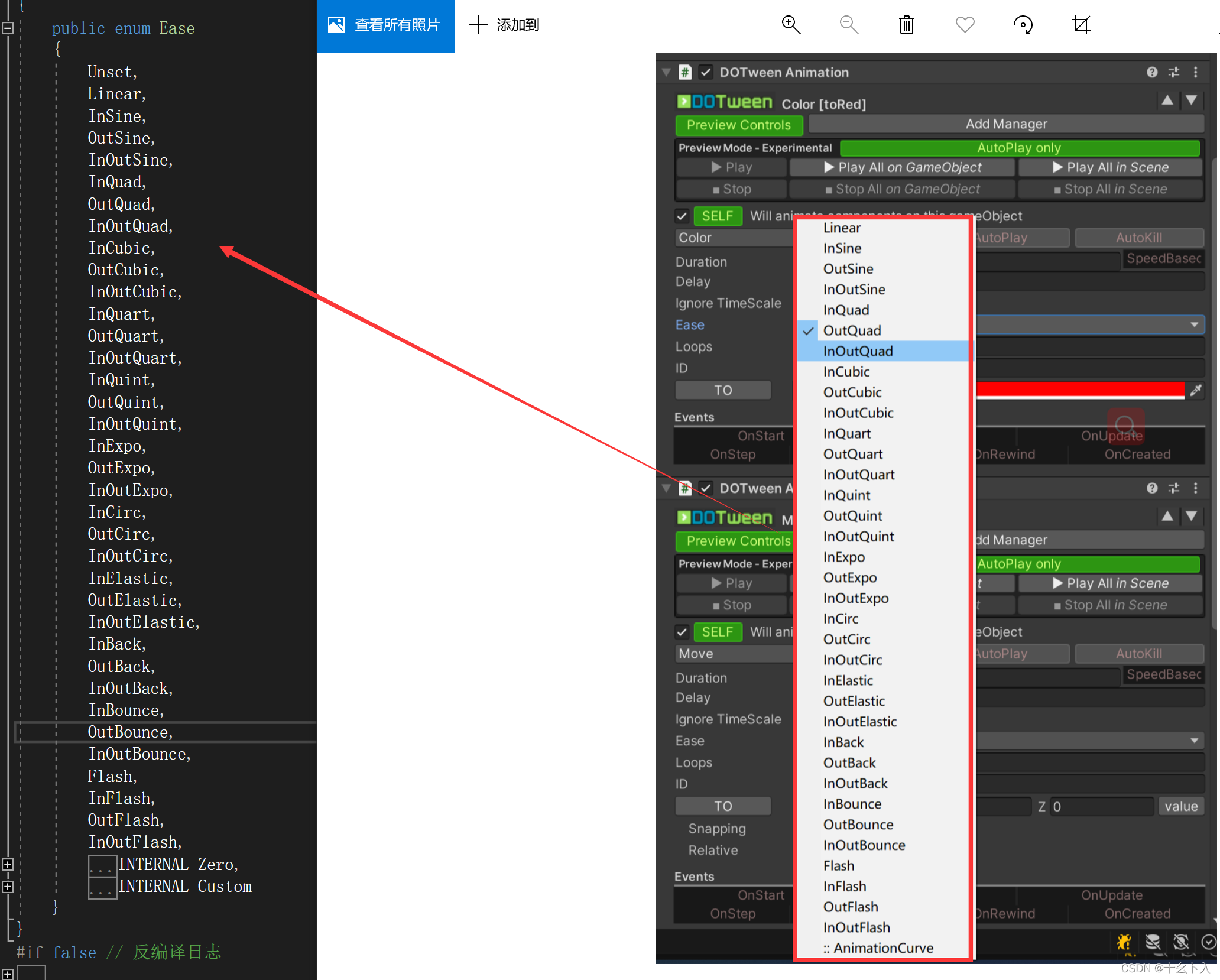Move Color tween component up arrow
Image resolution: width=1220 pixels, height=980 pixels.
(x=1167, y=100)
